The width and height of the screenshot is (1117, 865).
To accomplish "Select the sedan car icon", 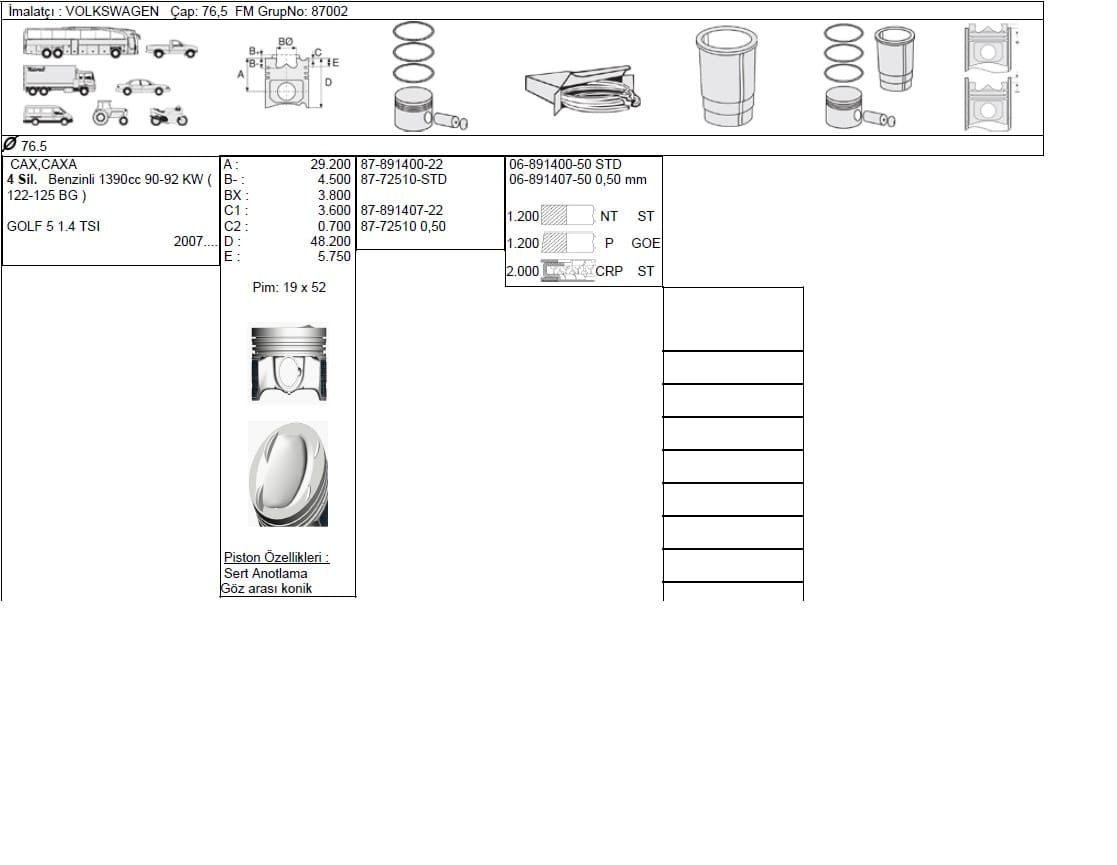I will click(143, 87).
